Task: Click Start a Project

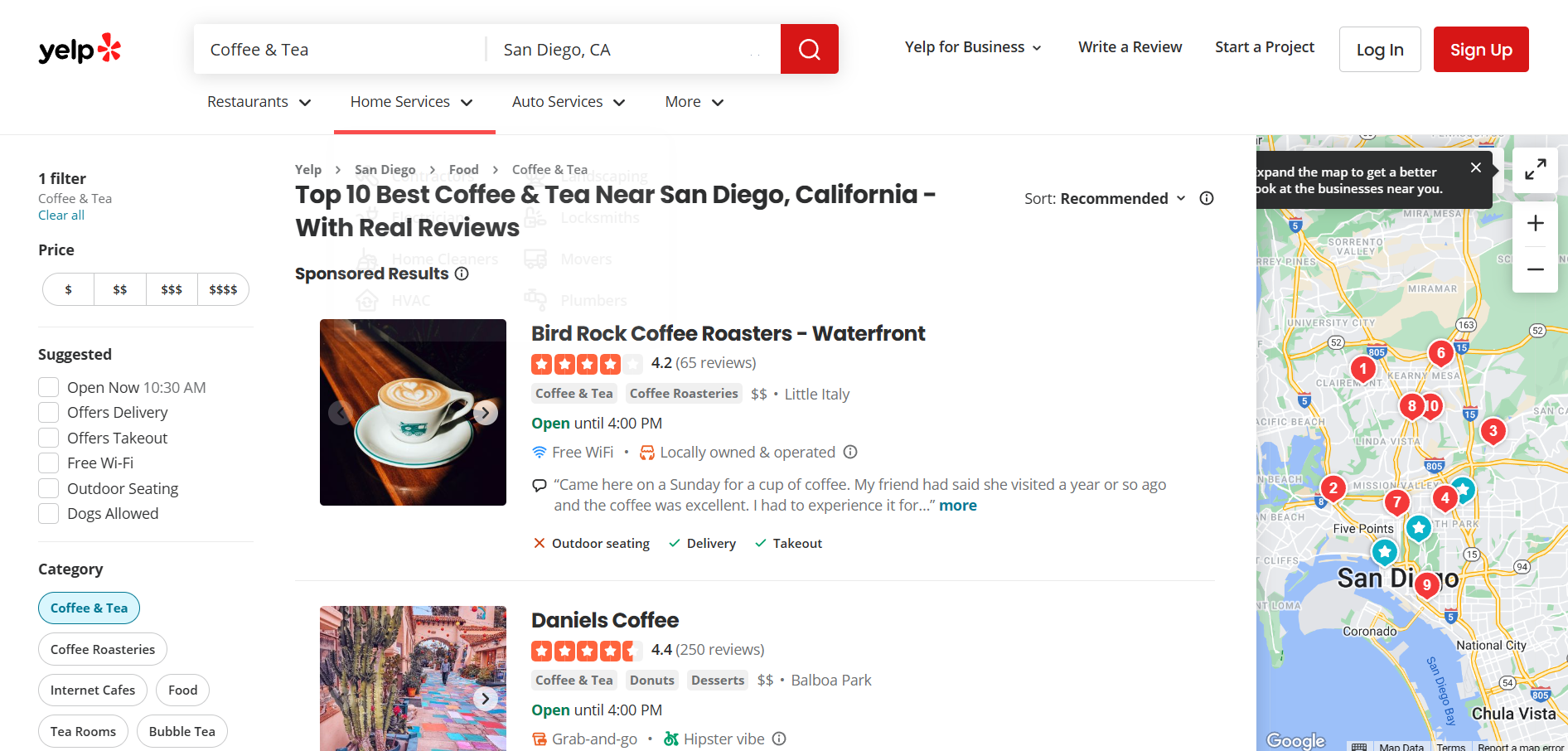Action: pyautogui.click(x=1265, y=47)
